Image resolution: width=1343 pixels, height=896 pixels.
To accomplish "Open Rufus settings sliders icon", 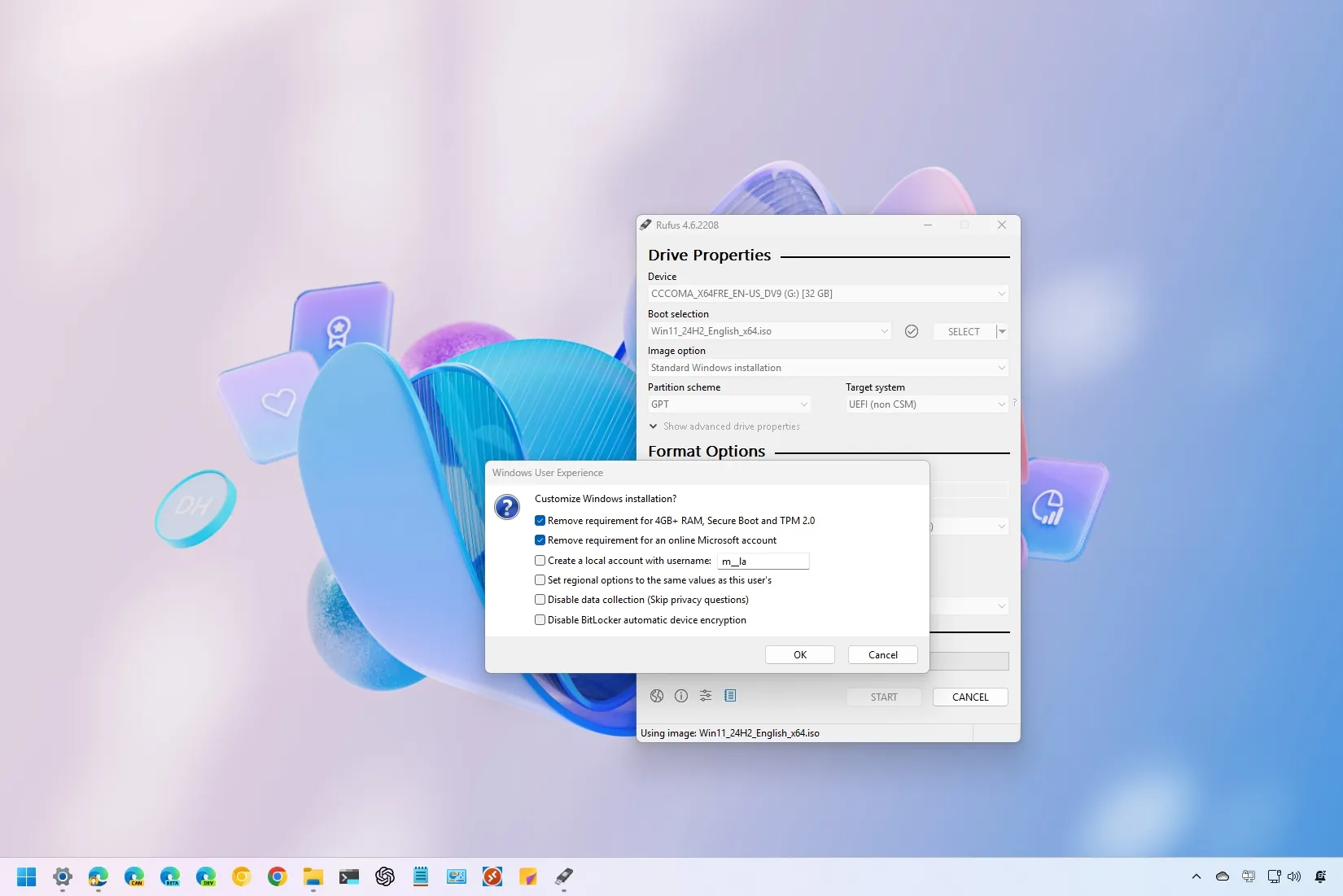I will (706, 696).
